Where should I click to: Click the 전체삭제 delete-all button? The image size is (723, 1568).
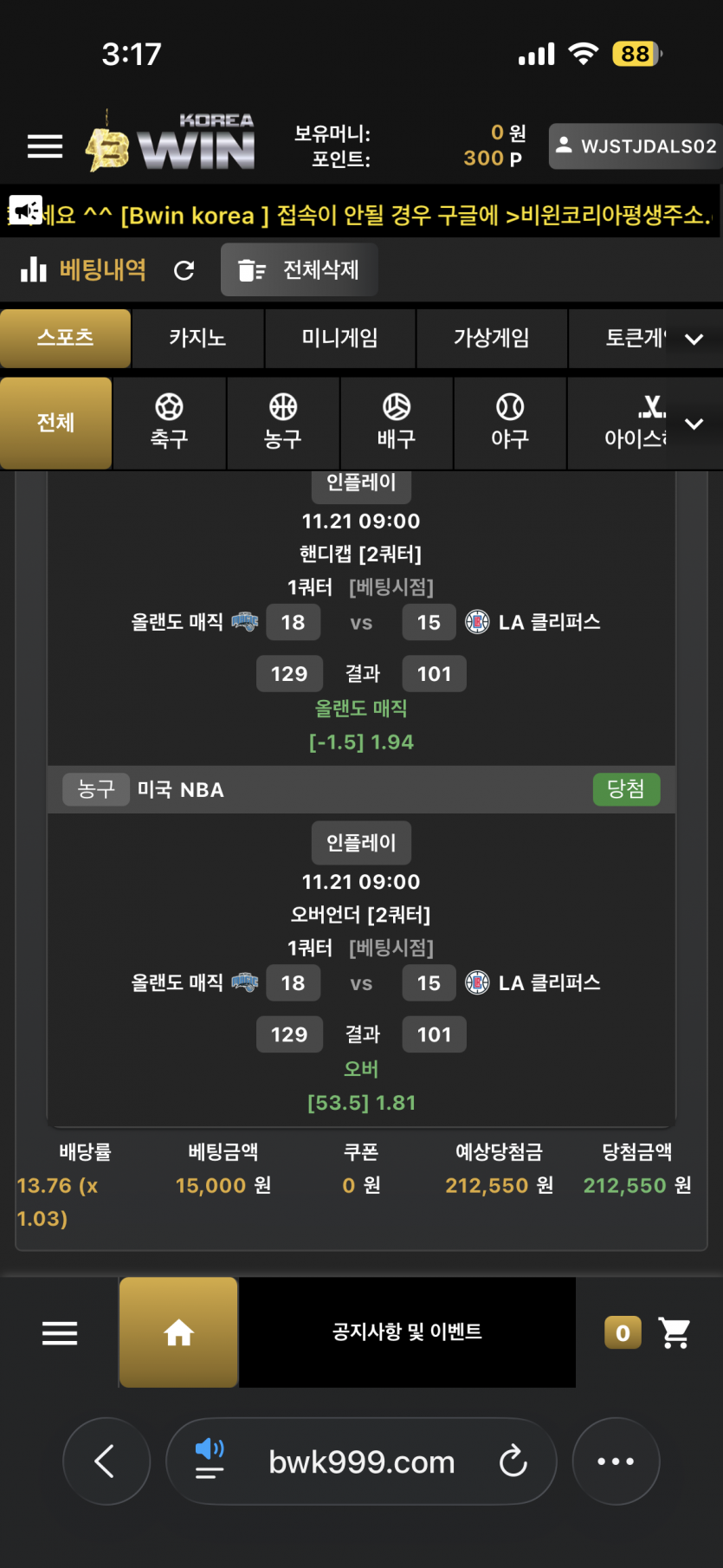300,270
